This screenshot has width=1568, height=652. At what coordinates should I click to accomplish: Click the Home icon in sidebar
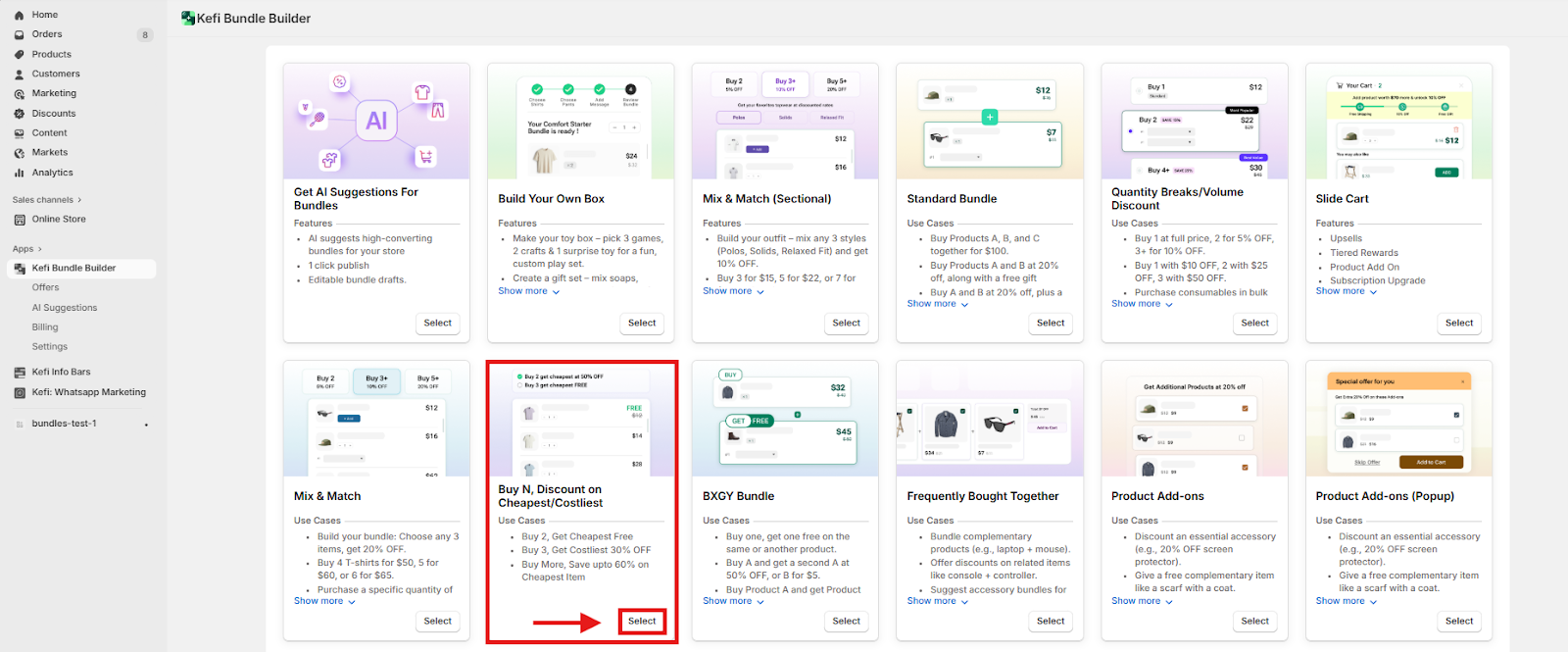click(x=19, y=16)
